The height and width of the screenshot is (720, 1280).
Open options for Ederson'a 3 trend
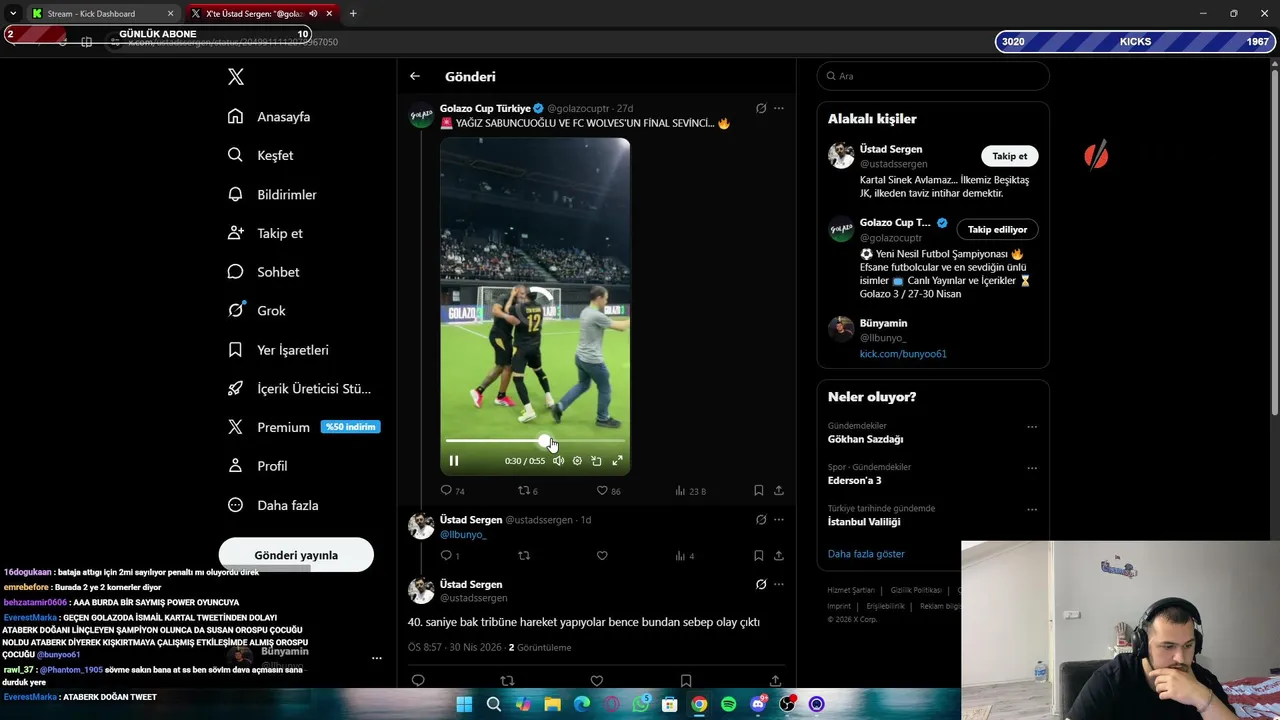pyautogui.click(x=1032, y=468)
